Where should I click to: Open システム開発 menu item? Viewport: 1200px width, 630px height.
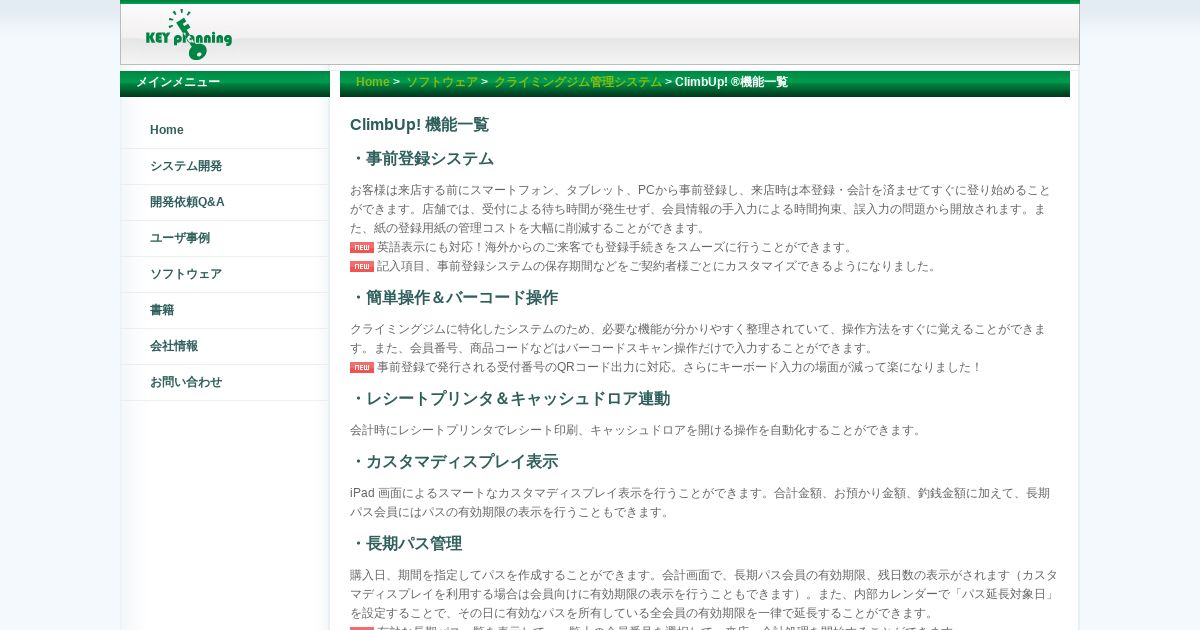(x=225, y=166)
